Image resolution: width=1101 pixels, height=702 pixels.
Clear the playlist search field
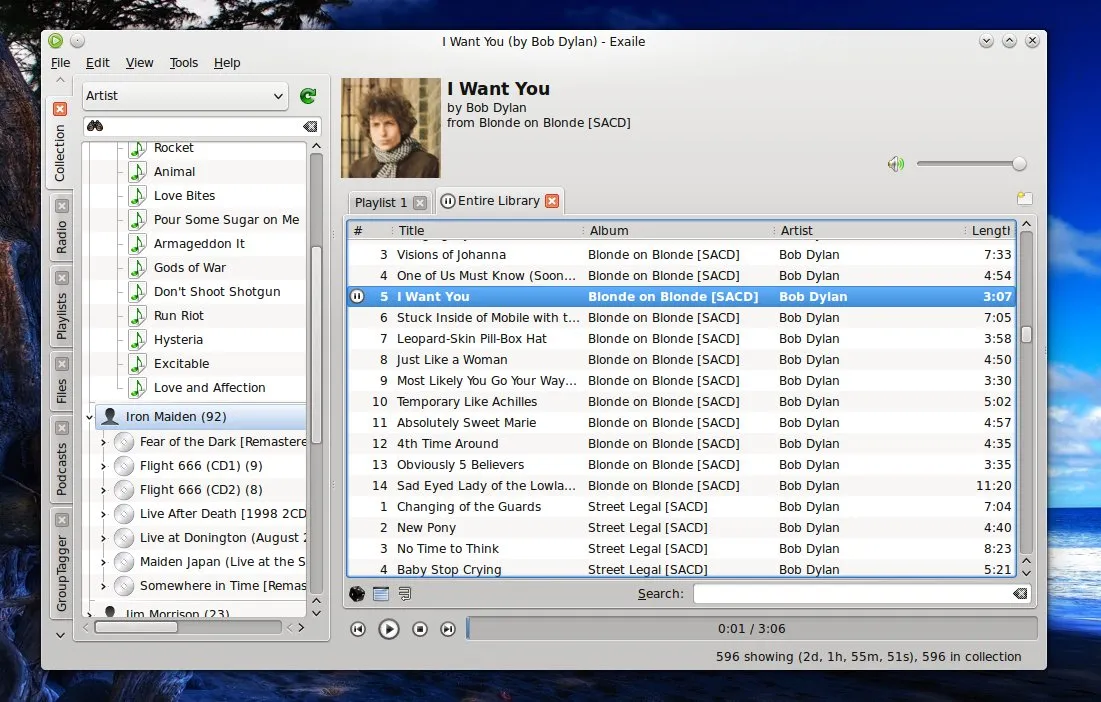tap(1019, 594)
